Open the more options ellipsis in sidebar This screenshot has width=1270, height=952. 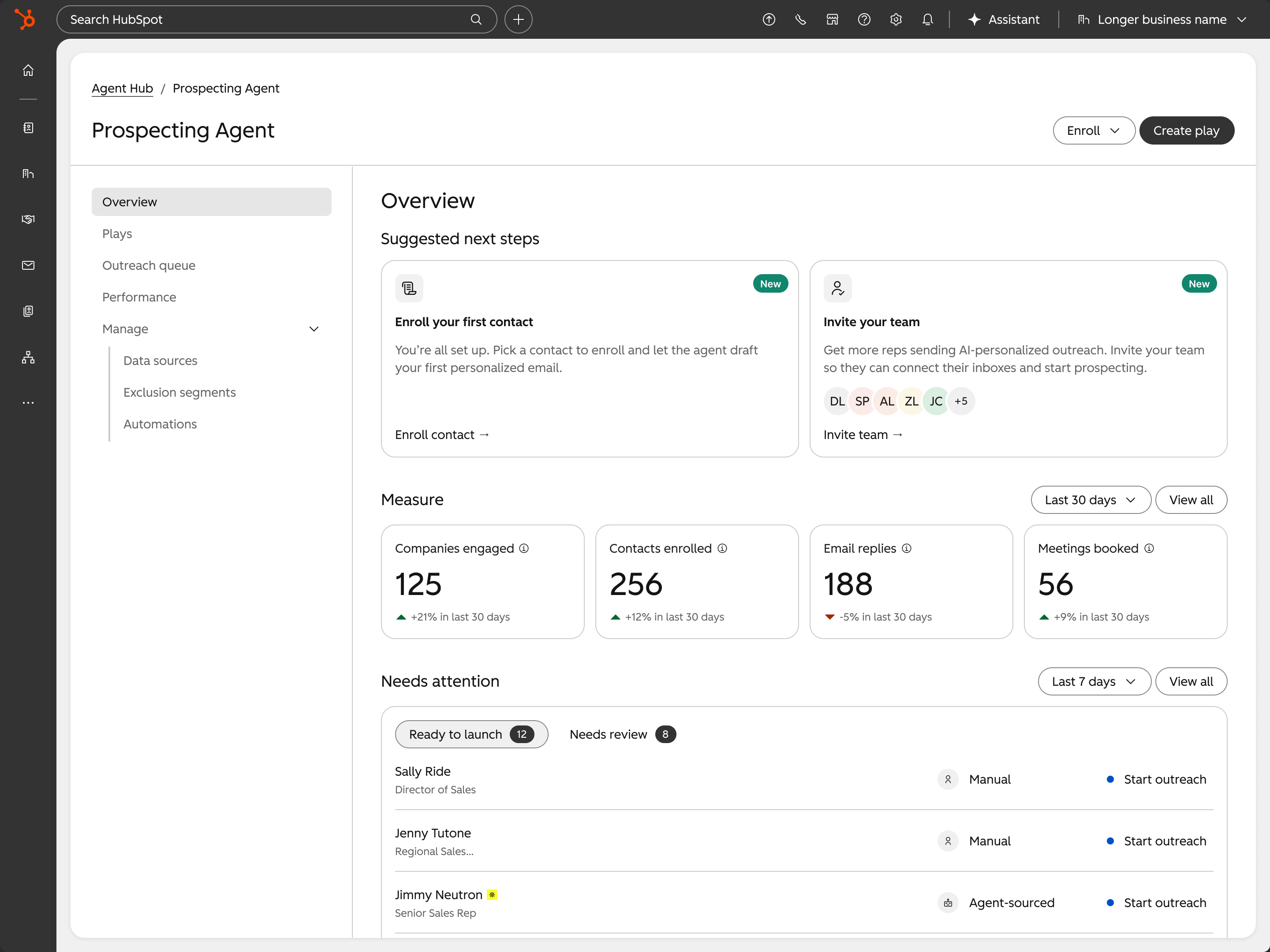click(28, 403)
